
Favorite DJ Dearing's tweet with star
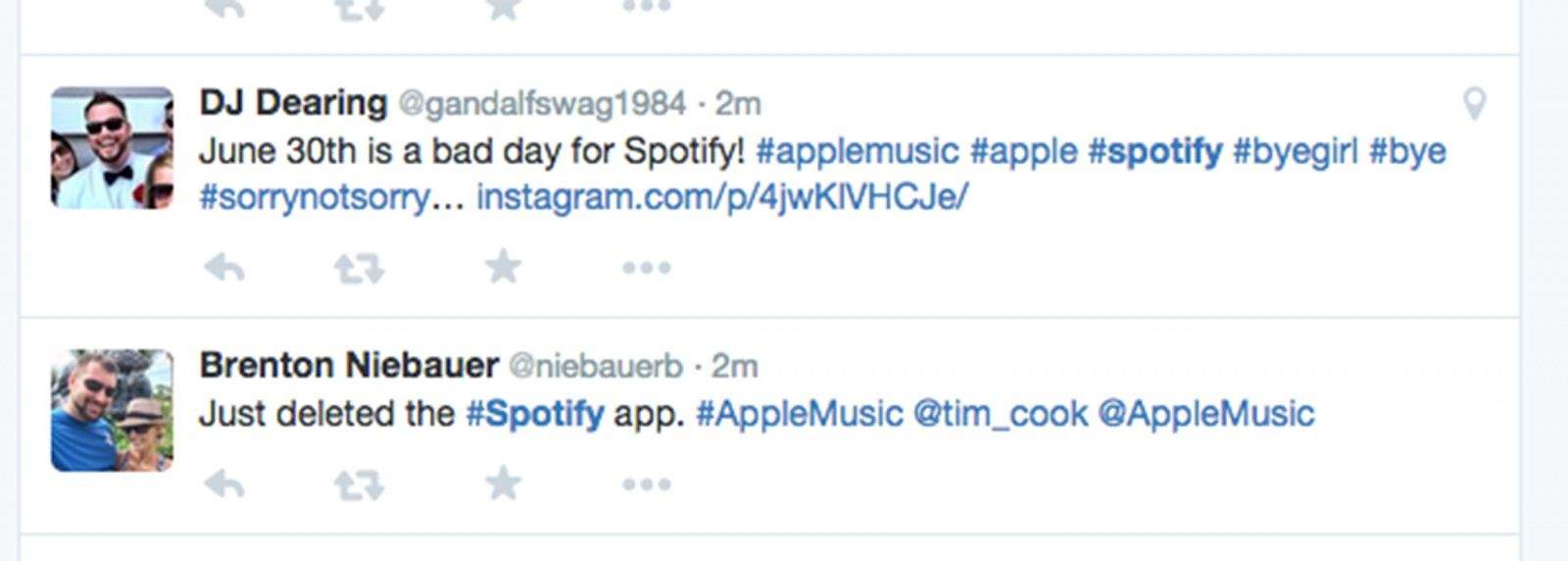point(503,266)
